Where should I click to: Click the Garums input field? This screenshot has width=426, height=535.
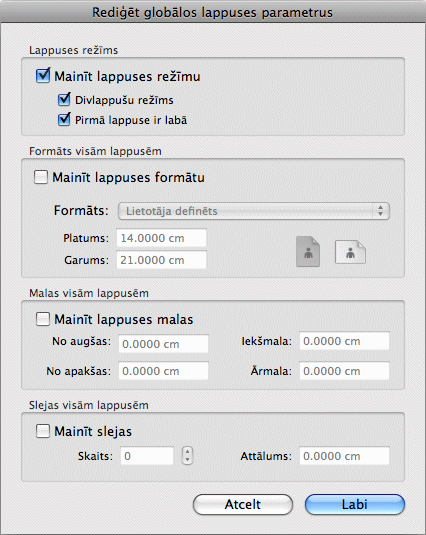coord(161,260)
